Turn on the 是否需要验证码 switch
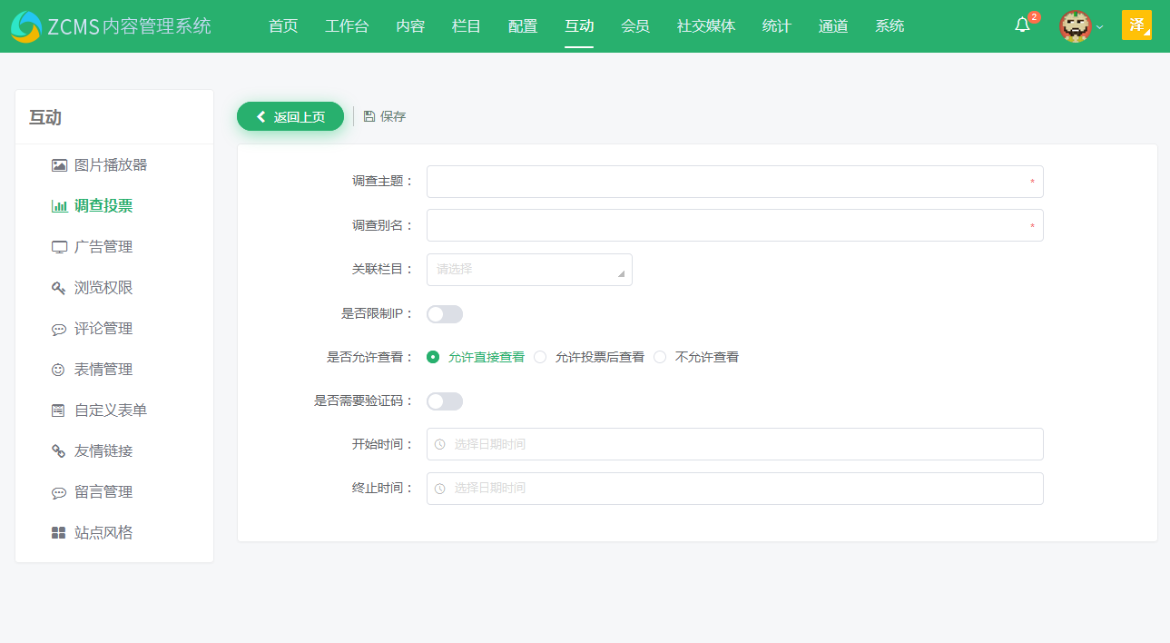 tap(444, 400)
